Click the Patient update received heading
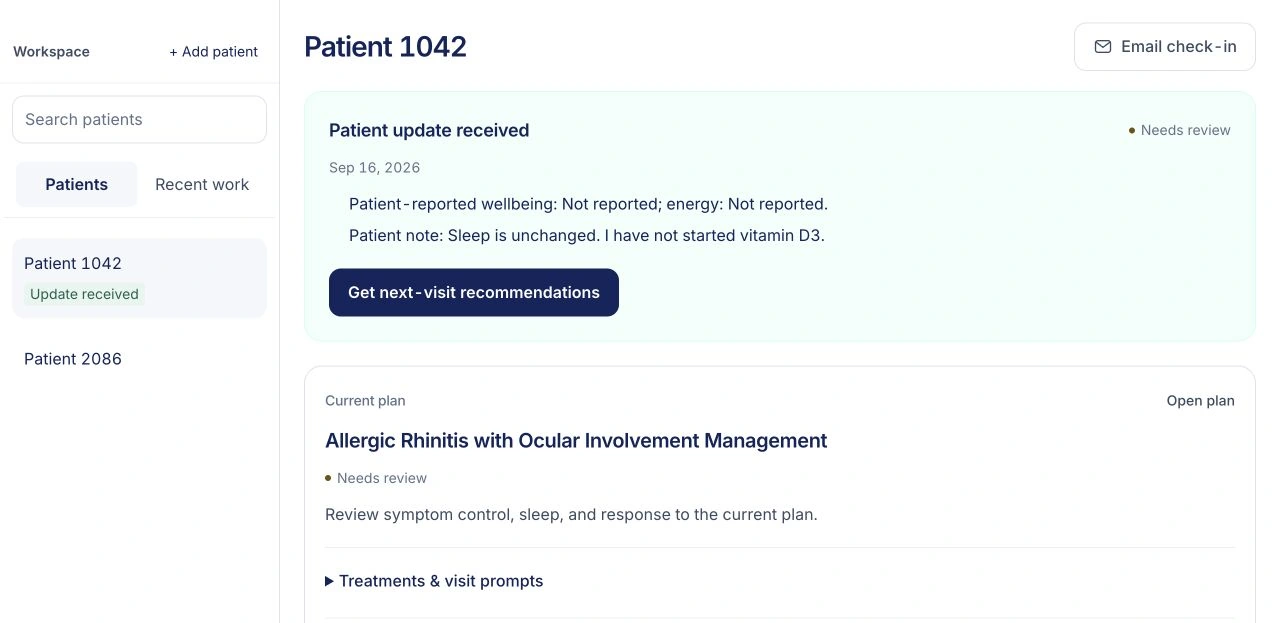The height and width of the screenshot is (623, 1280). (x=429, y=130)
